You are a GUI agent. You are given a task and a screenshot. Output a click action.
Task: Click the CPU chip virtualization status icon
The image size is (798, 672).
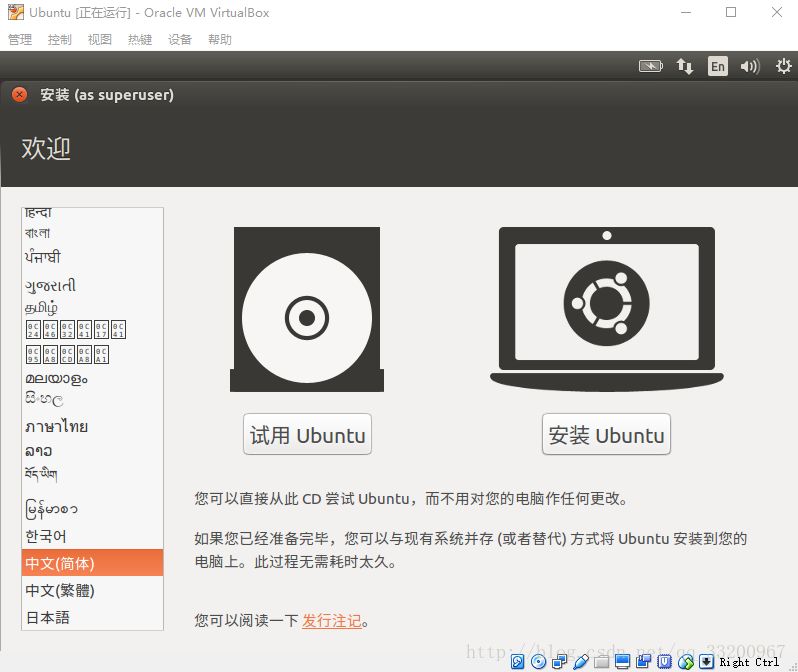coord(665,661)
